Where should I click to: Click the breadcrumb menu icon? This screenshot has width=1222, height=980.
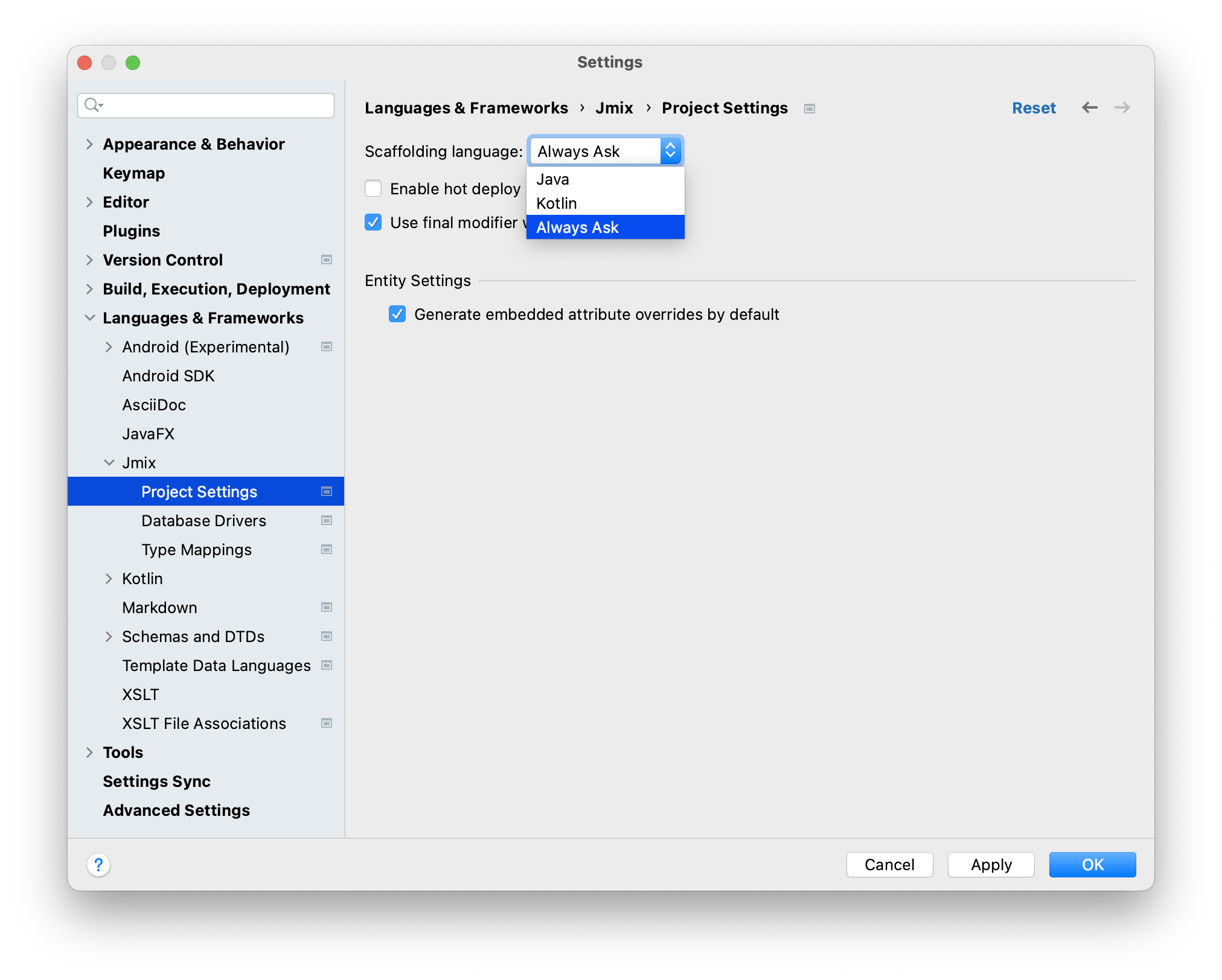(x=811, y=108)
